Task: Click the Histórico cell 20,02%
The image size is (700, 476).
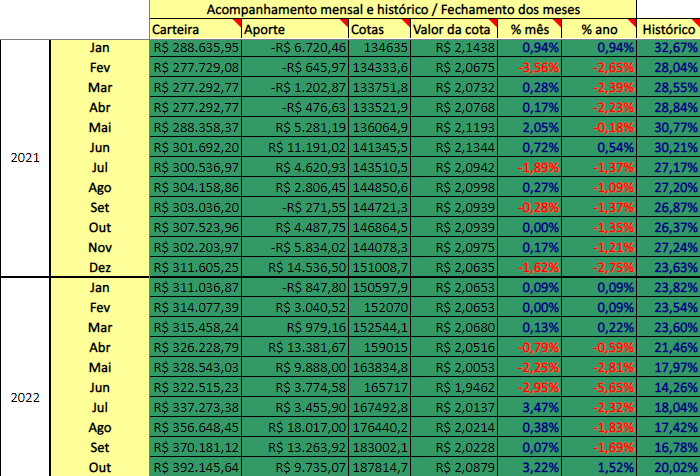Action: tap(668, 467)
